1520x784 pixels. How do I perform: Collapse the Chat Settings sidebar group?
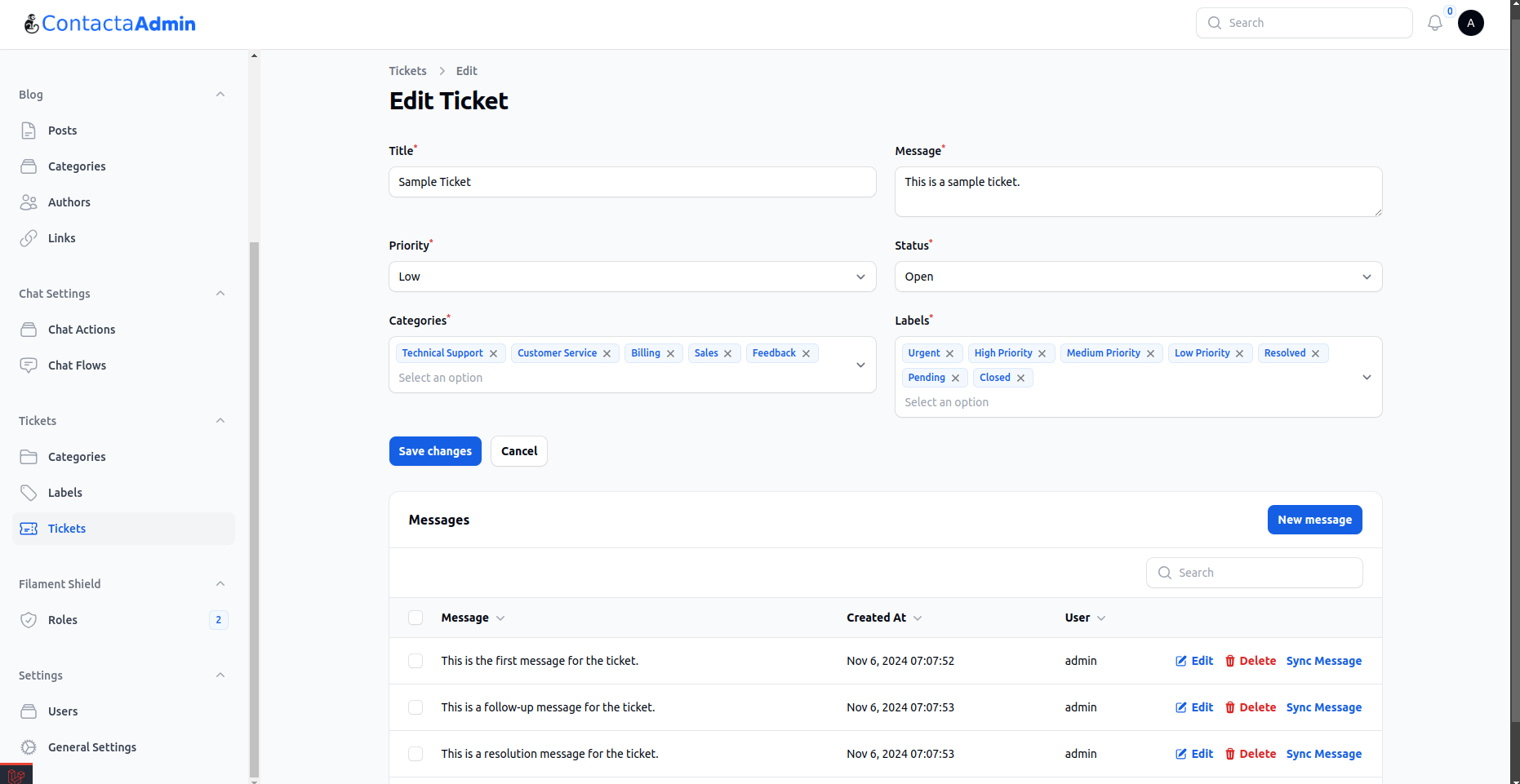click(220, 294)
